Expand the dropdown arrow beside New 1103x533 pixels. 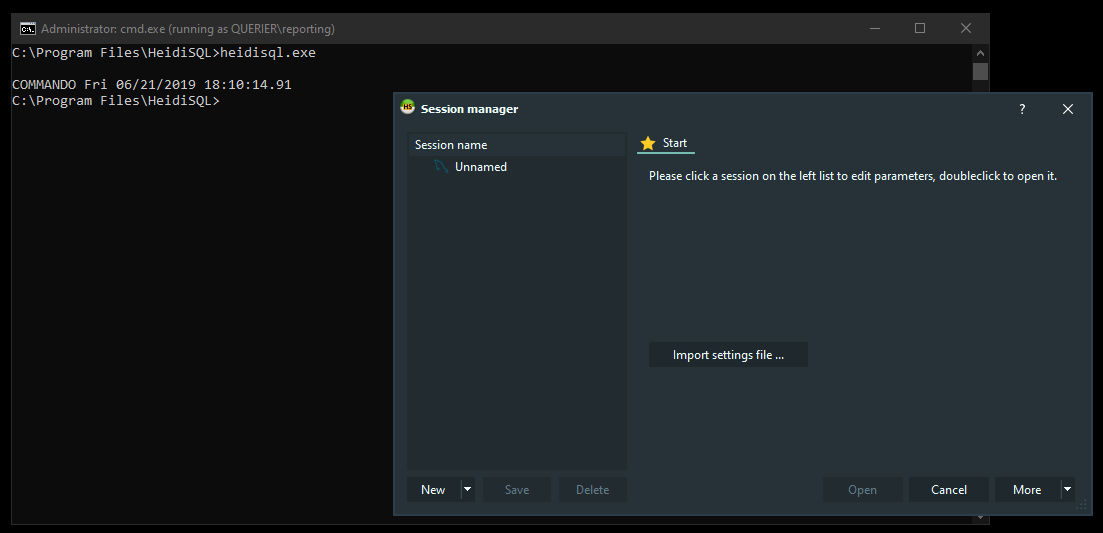tap(467, 489)
